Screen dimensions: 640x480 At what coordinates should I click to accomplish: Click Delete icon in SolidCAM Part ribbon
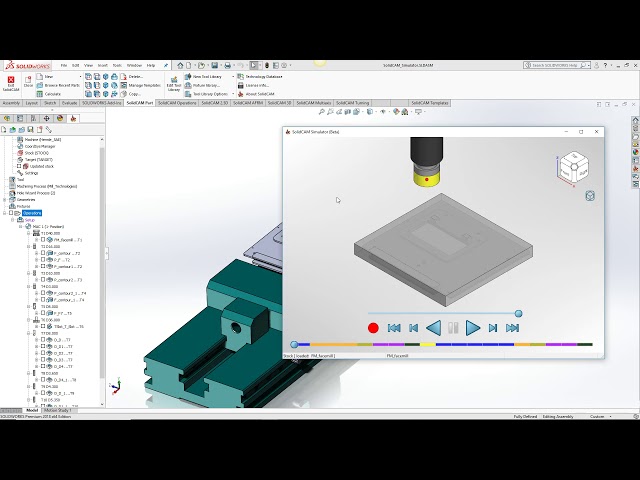pos(123,76)
